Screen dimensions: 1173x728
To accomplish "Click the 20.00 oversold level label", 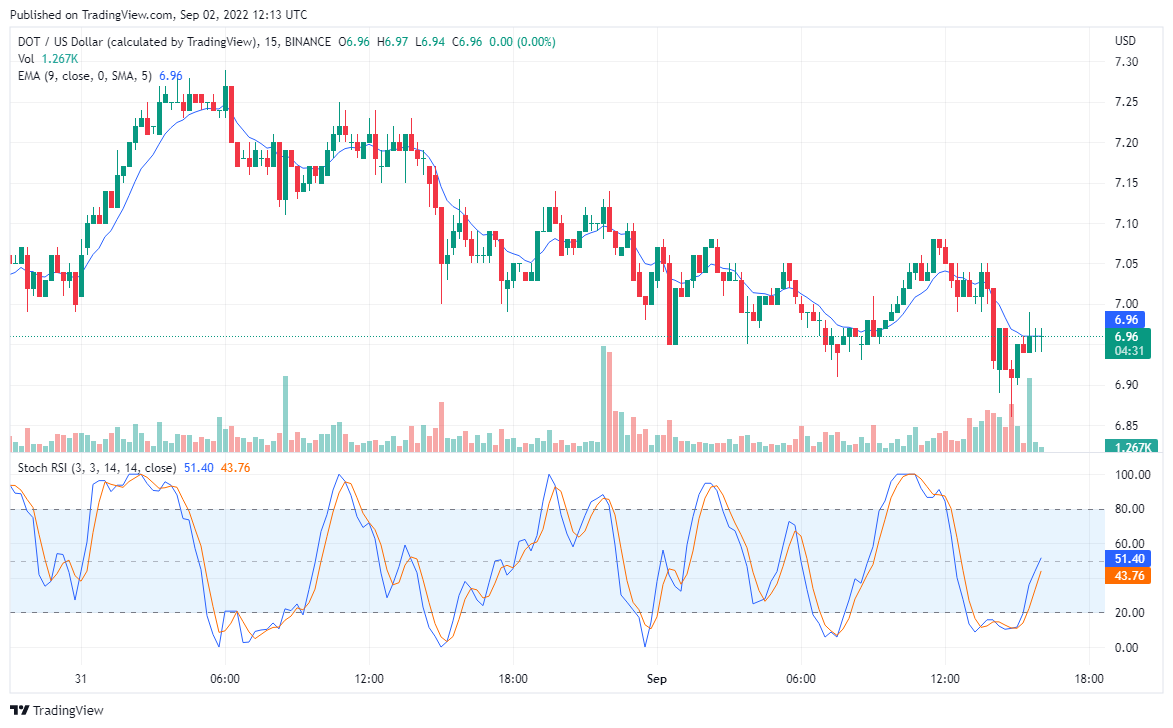I will click(x=1129, y=613).
